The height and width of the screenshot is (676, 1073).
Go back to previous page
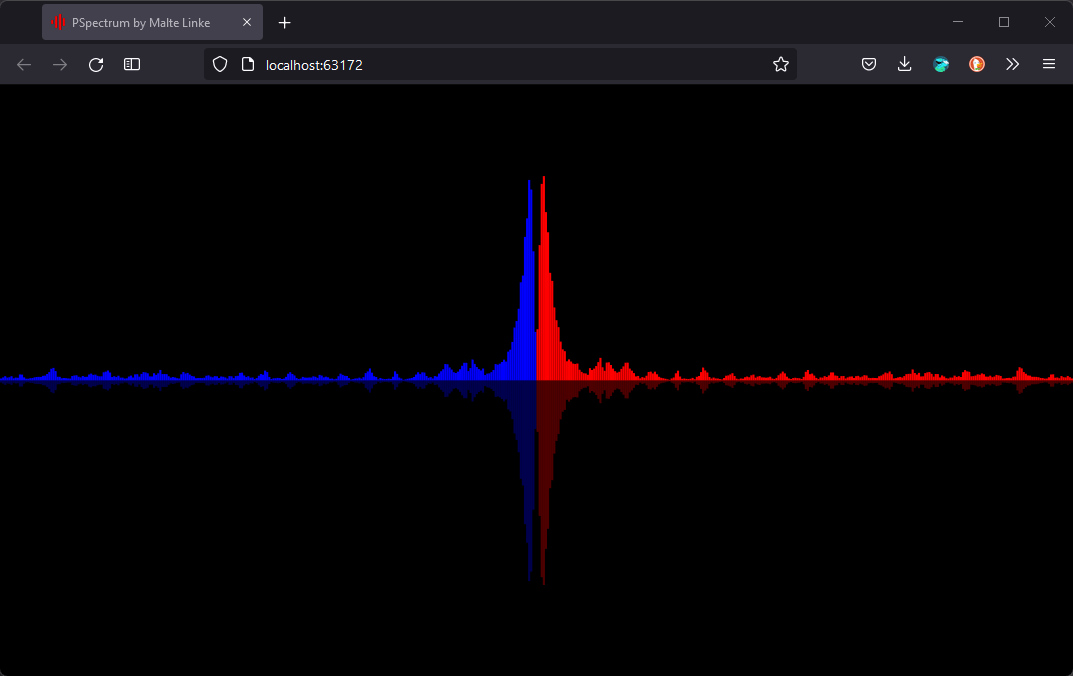coord(24,64)
